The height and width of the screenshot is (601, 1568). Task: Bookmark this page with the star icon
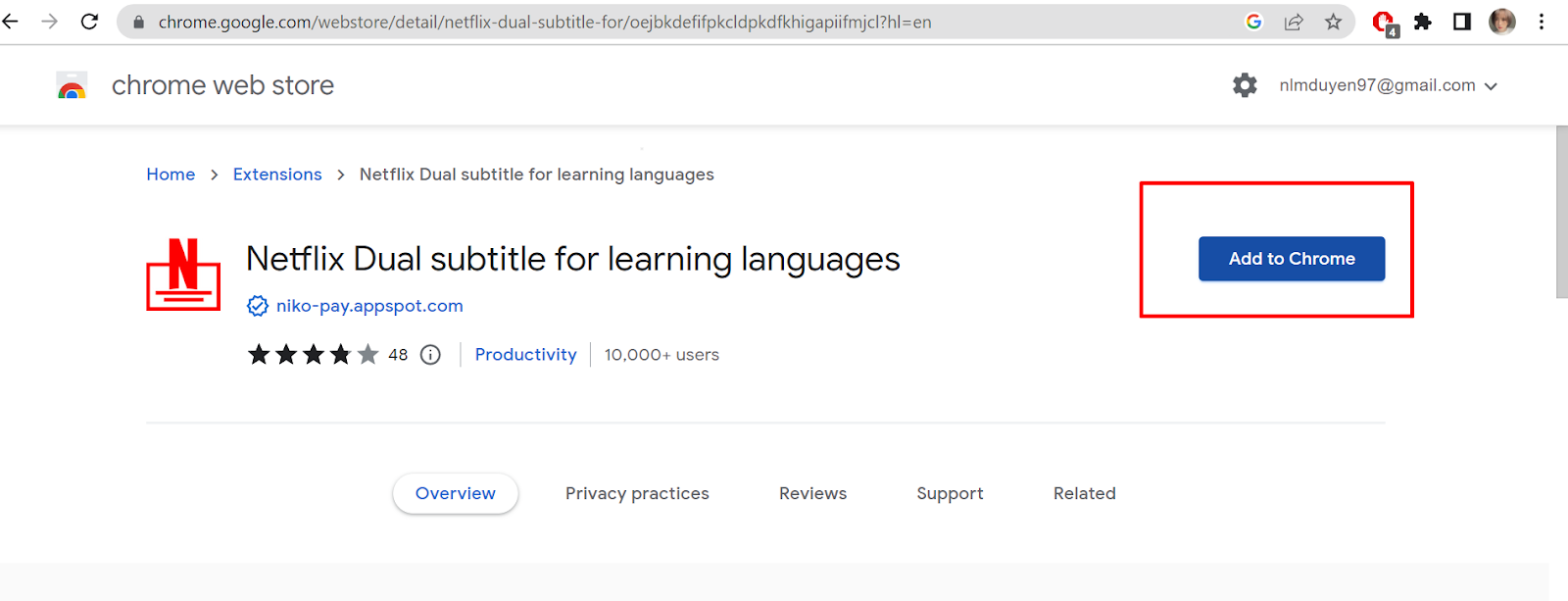[1334, 22]
